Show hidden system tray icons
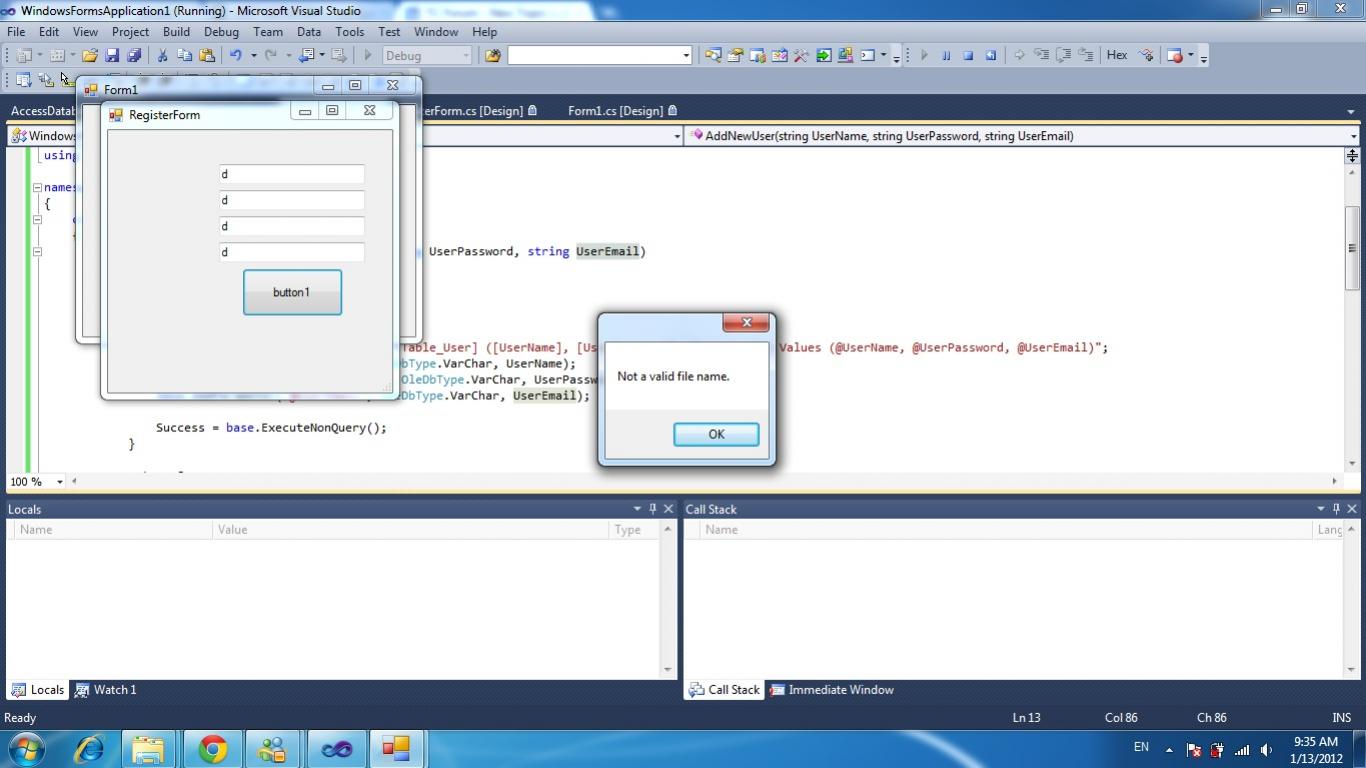1366x768 pixels. click(1168, 748)
